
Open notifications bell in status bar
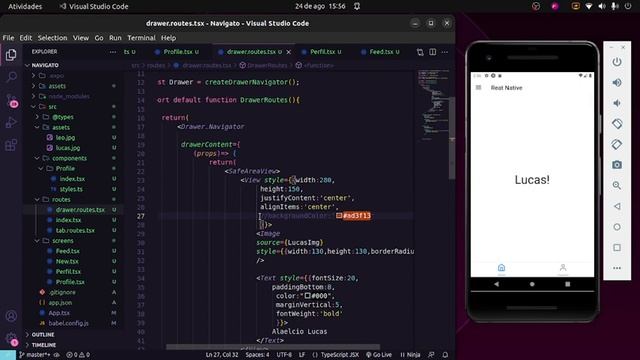pyautogui.click(x=445, y=355)
